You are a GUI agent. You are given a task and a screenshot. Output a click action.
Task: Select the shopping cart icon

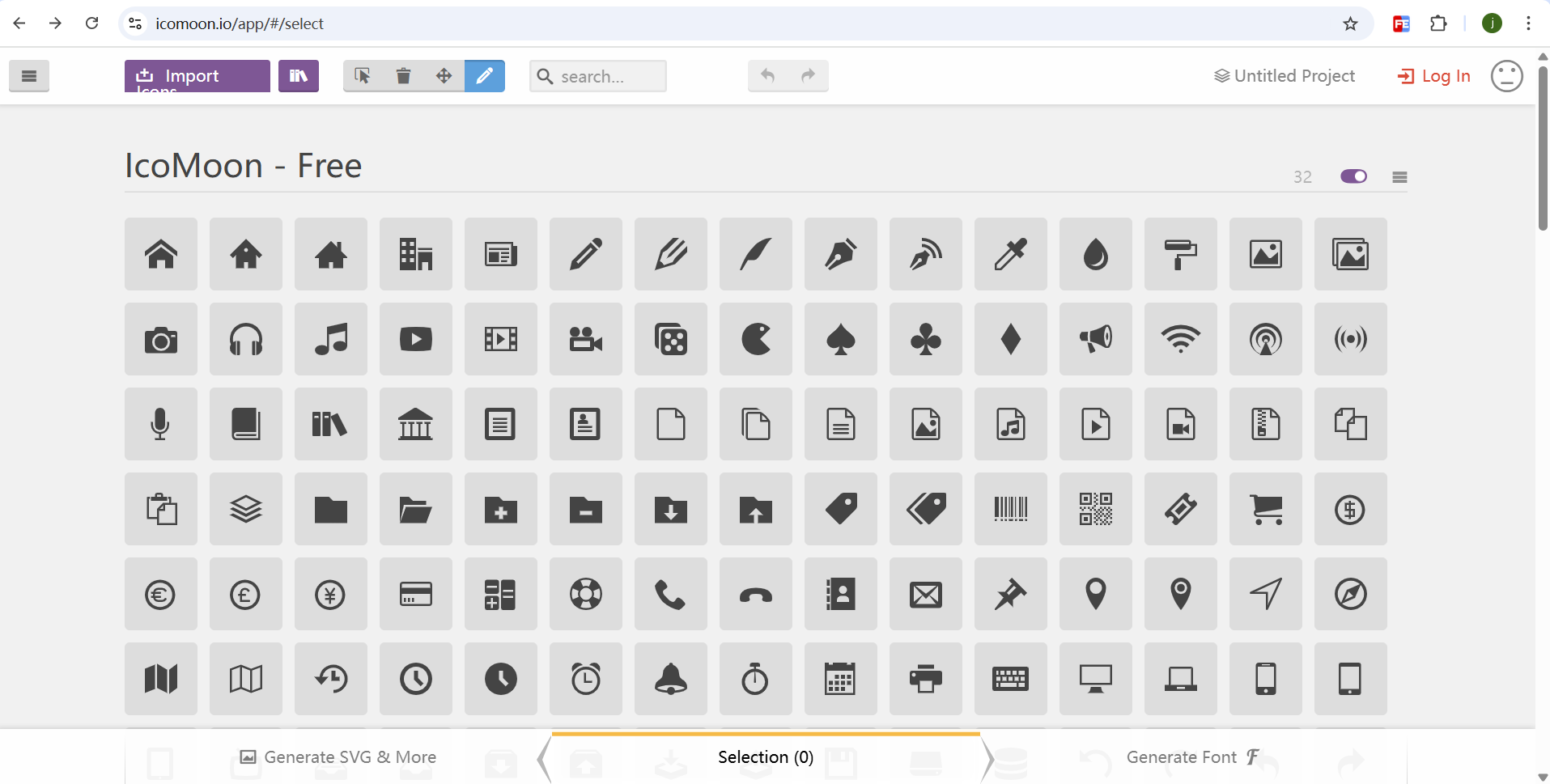(x=1265, y=510)
